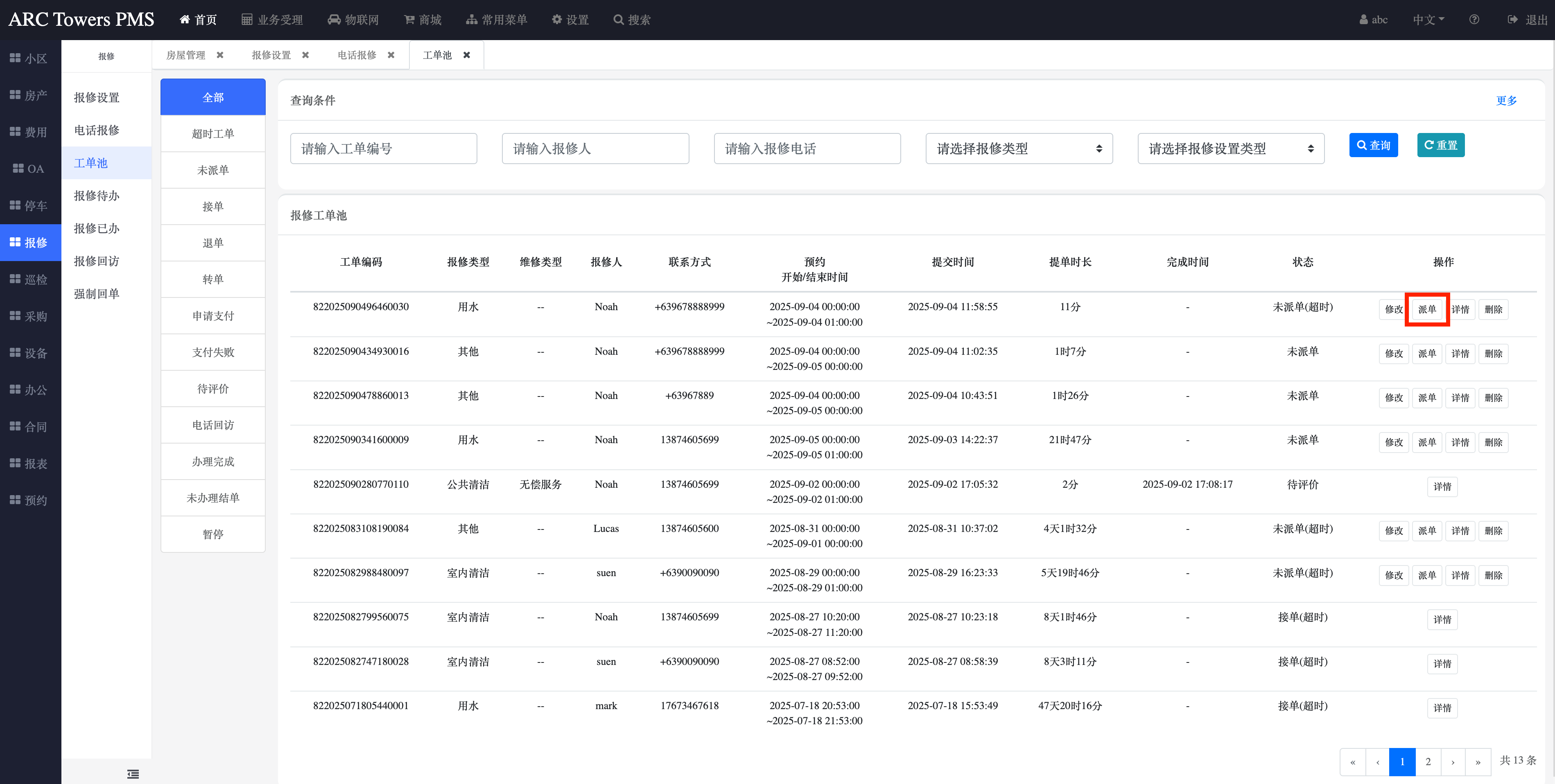Close the 电话报修 tab with its X
The height and width of the screenshot is (784, 1555).
(391, 55)
